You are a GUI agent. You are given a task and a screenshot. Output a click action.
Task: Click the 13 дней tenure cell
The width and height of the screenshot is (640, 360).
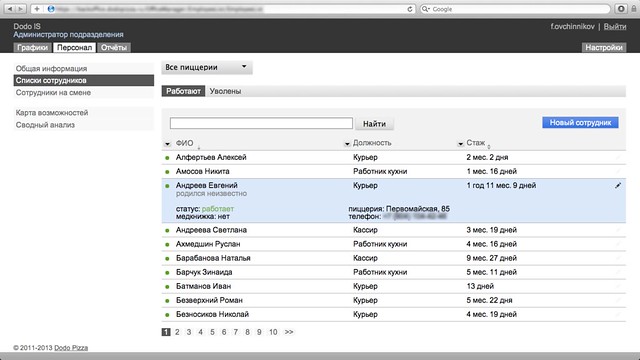pyautogui.click(x=480, y=287)
